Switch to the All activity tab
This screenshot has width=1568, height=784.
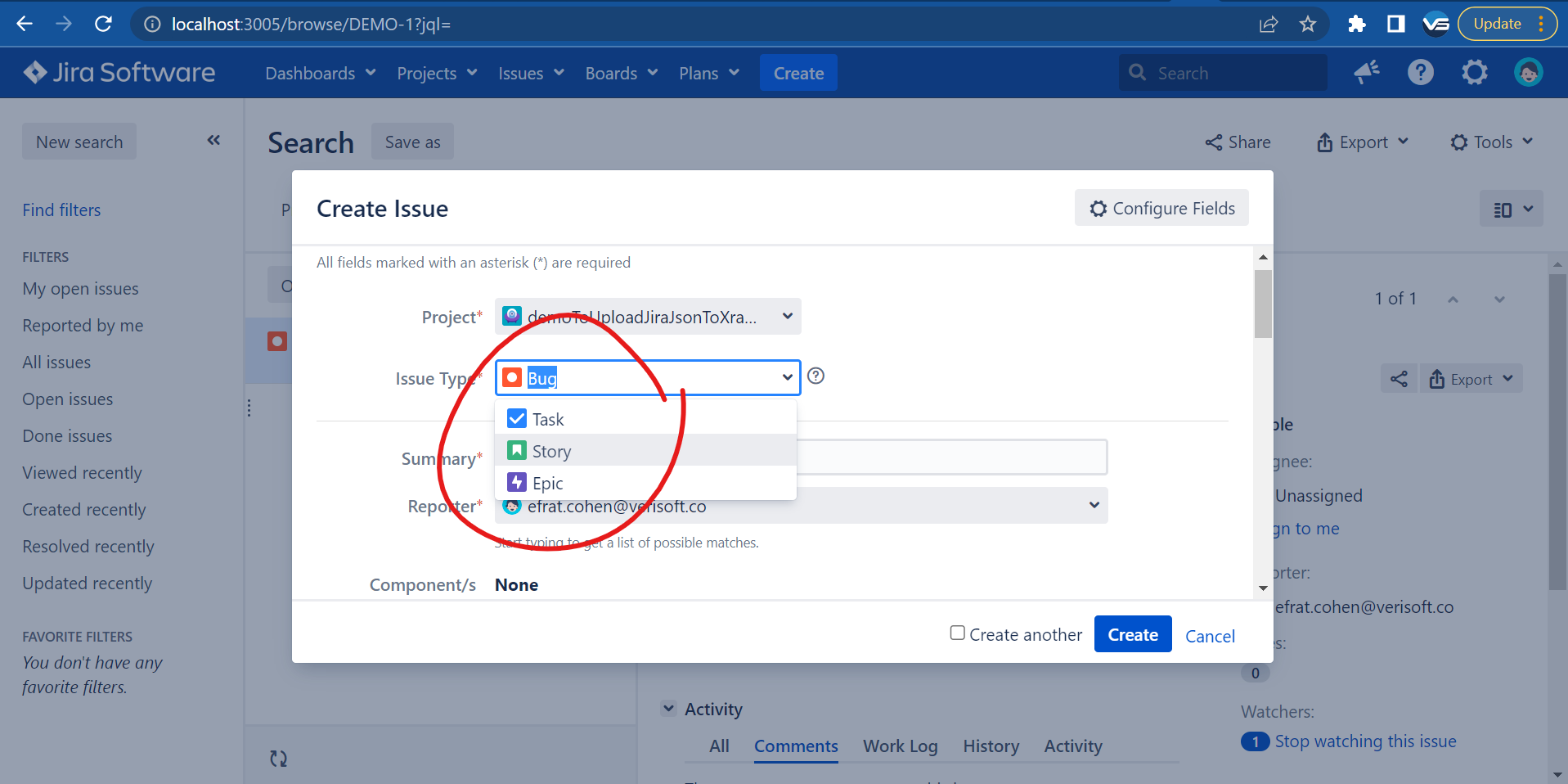pos(719,746)
